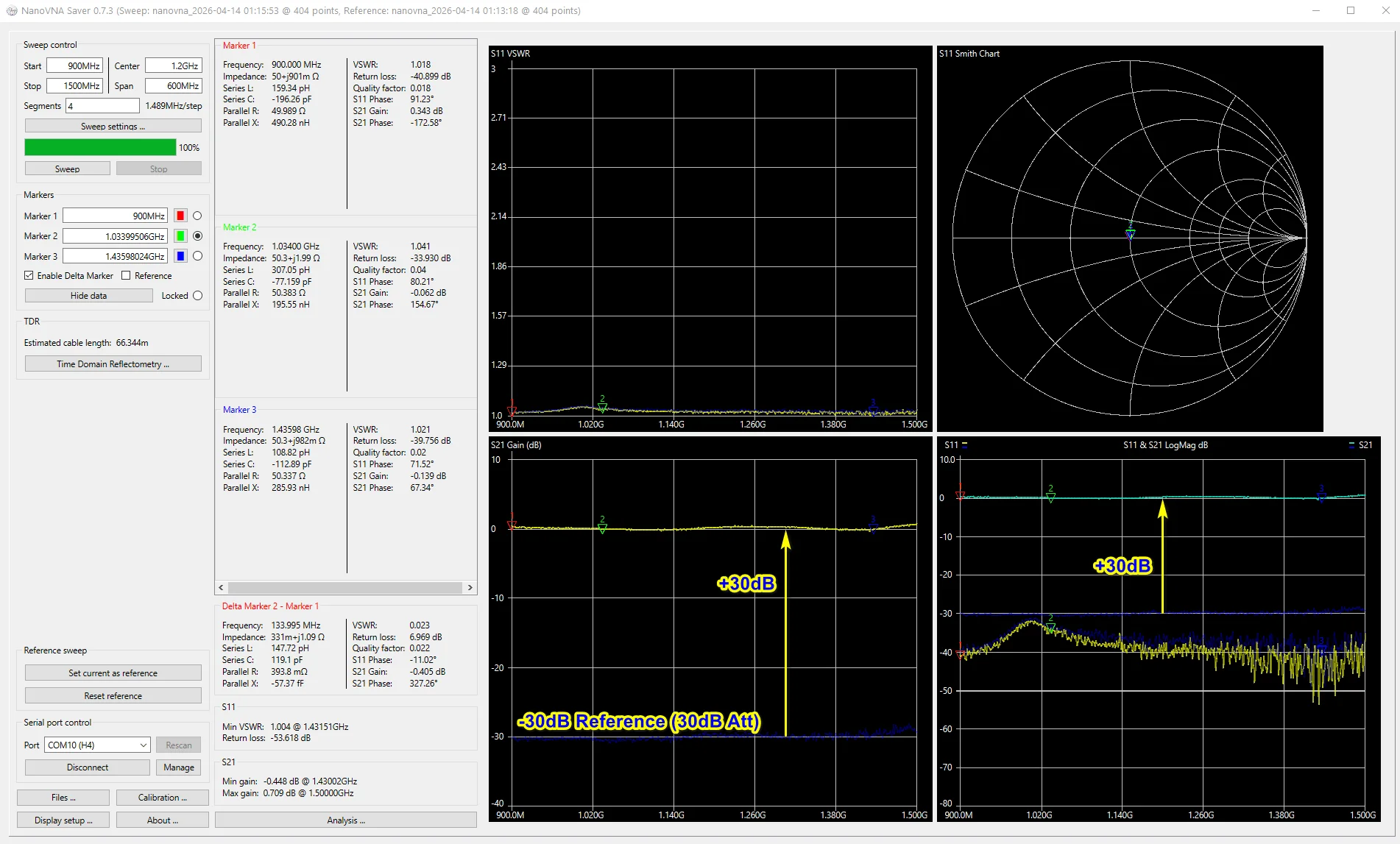Edit the Marker 1 frequency field
This screenshot has width=1400, height=844.
tap(116, 216)
